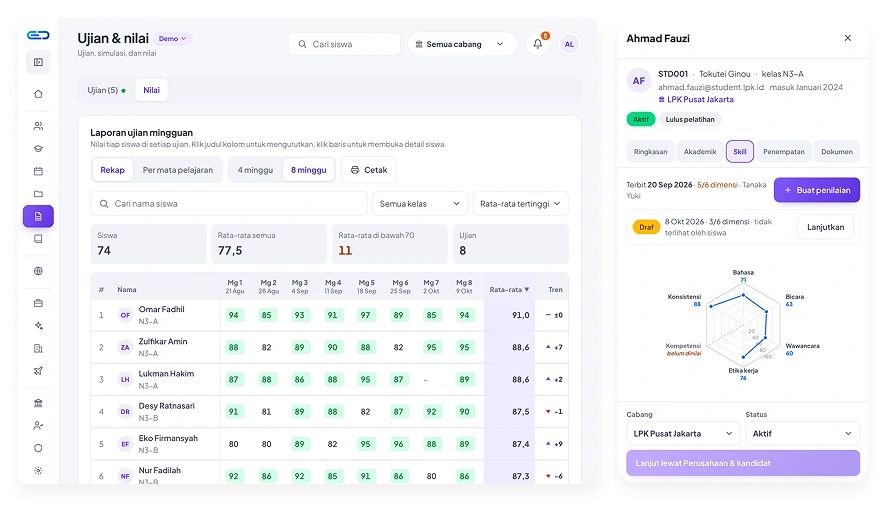This screenshot has width=886, height=510.
Task: Switch report view to Rekap
Action: pos(112,170)
